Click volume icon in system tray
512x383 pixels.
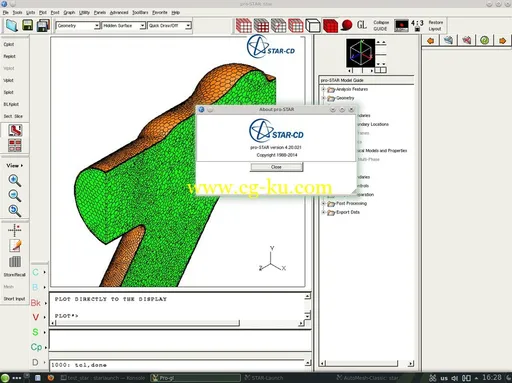click(454, 378)
